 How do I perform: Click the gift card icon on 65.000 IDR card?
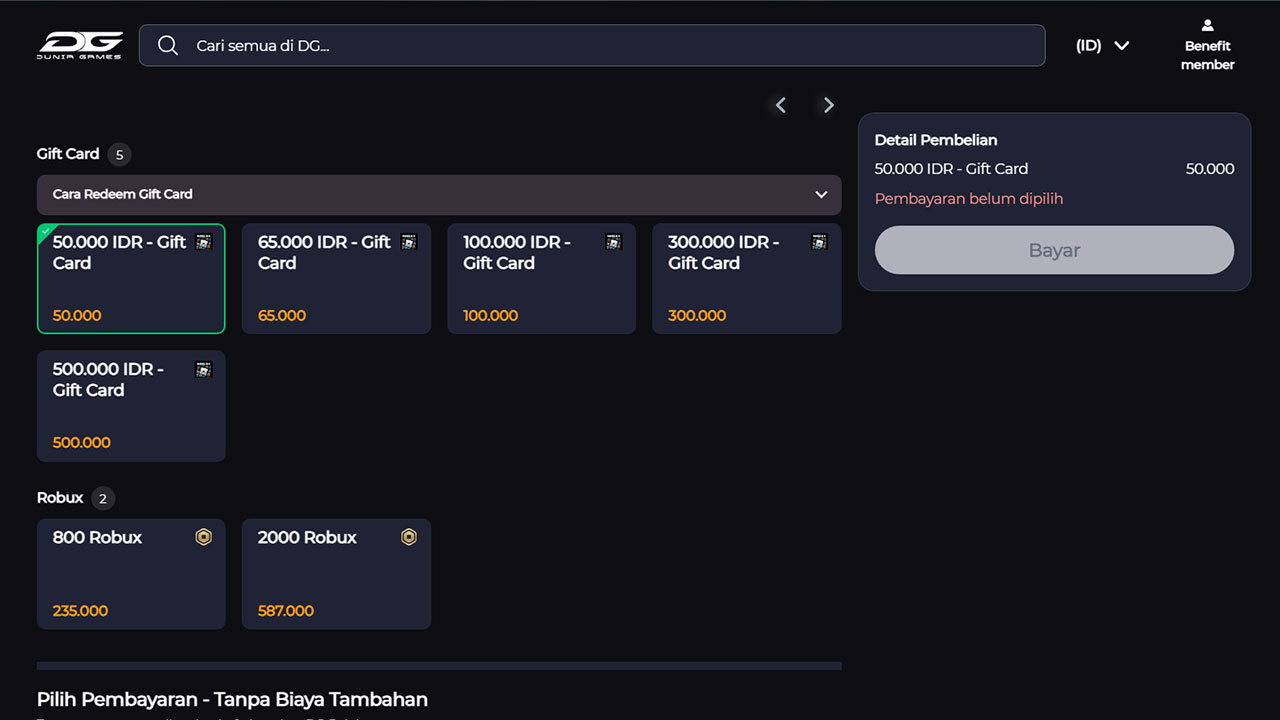coord(409,242)
